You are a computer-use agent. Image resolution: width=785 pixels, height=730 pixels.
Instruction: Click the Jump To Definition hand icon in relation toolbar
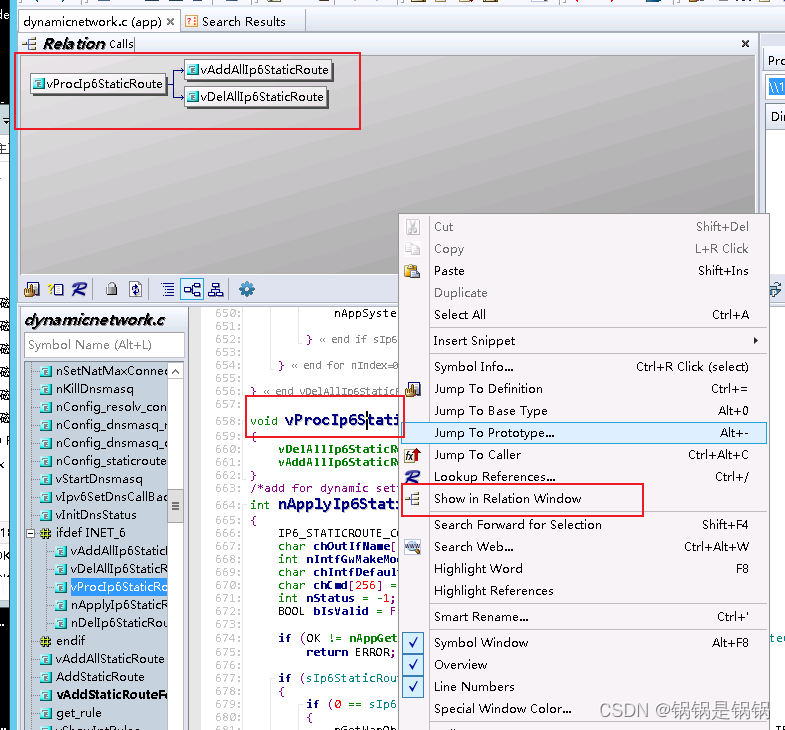[32, 289]
